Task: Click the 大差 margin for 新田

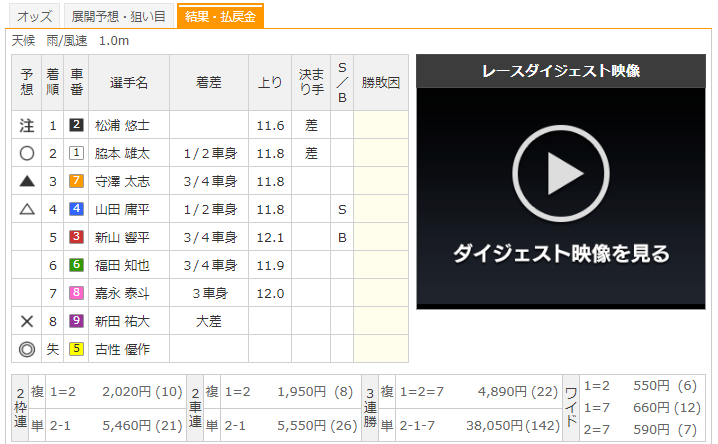Action: (209, 321)
